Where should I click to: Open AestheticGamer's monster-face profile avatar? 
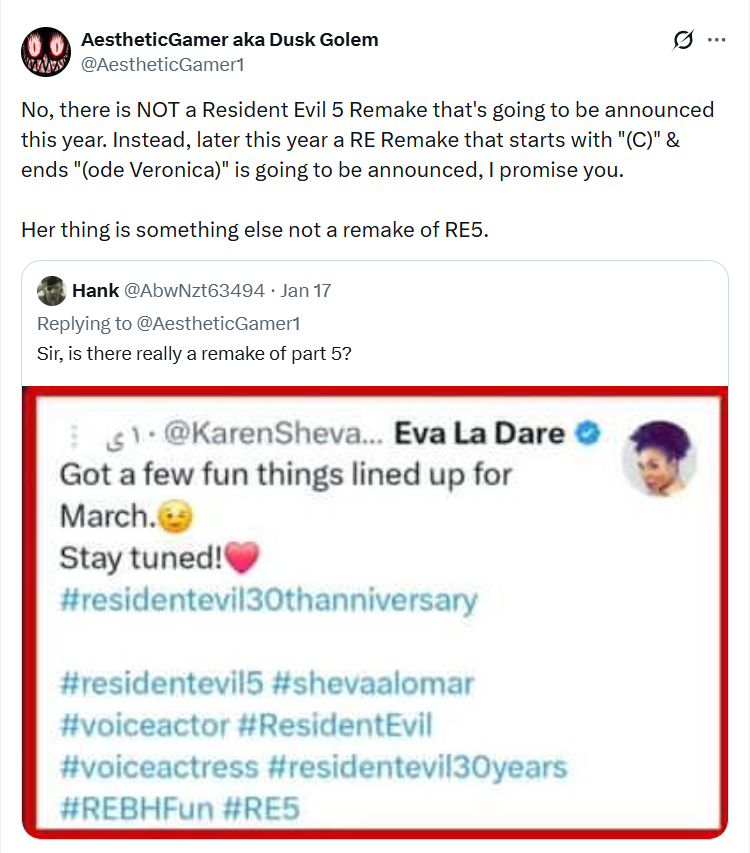coord(46,52)
